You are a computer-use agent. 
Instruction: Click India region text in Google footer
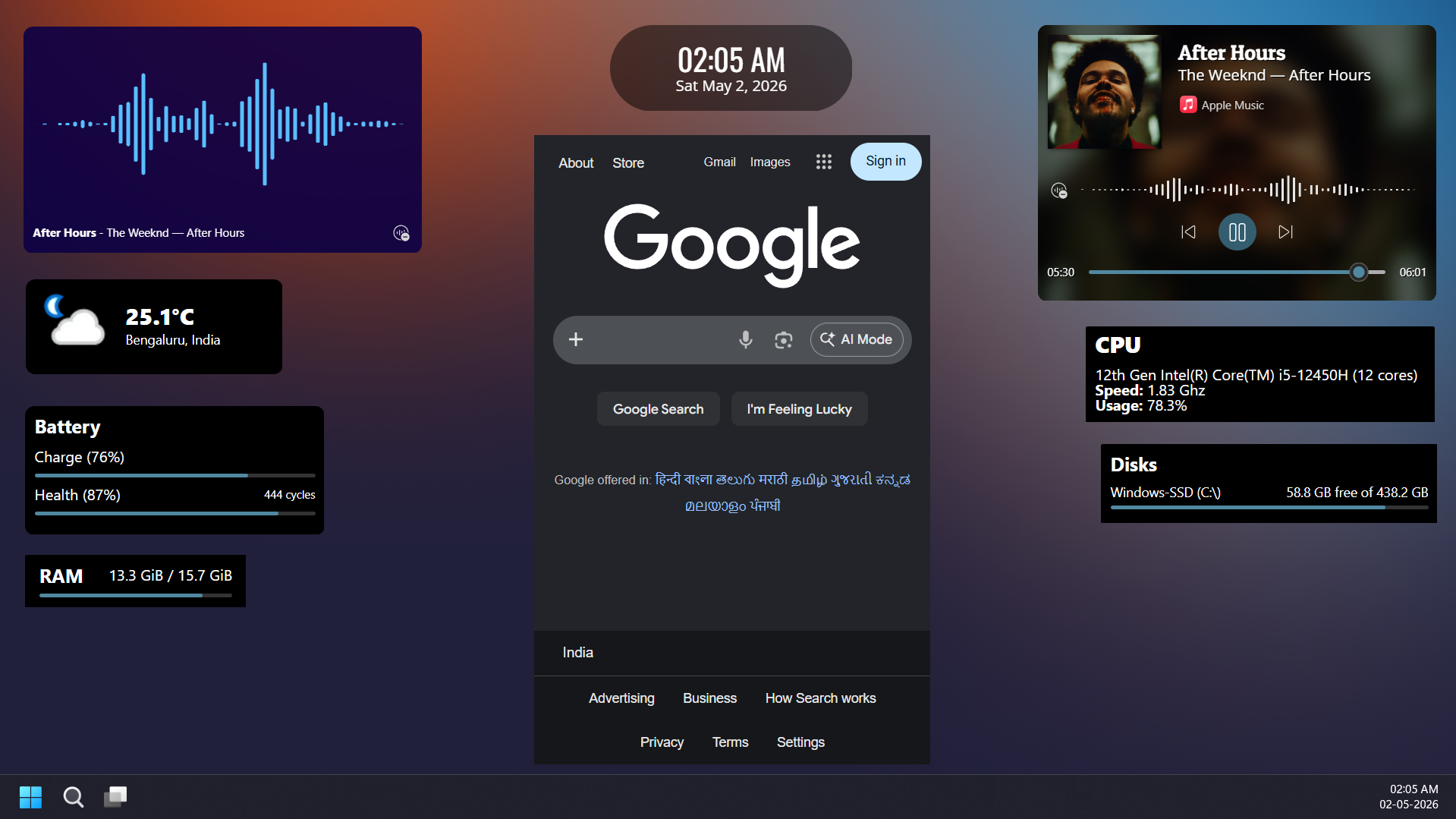[578, 653]
